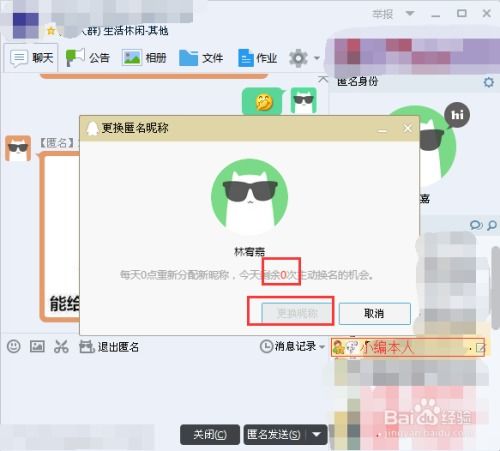
Task: Open the send options dropdown arrow
Action: tap(317, 435)
